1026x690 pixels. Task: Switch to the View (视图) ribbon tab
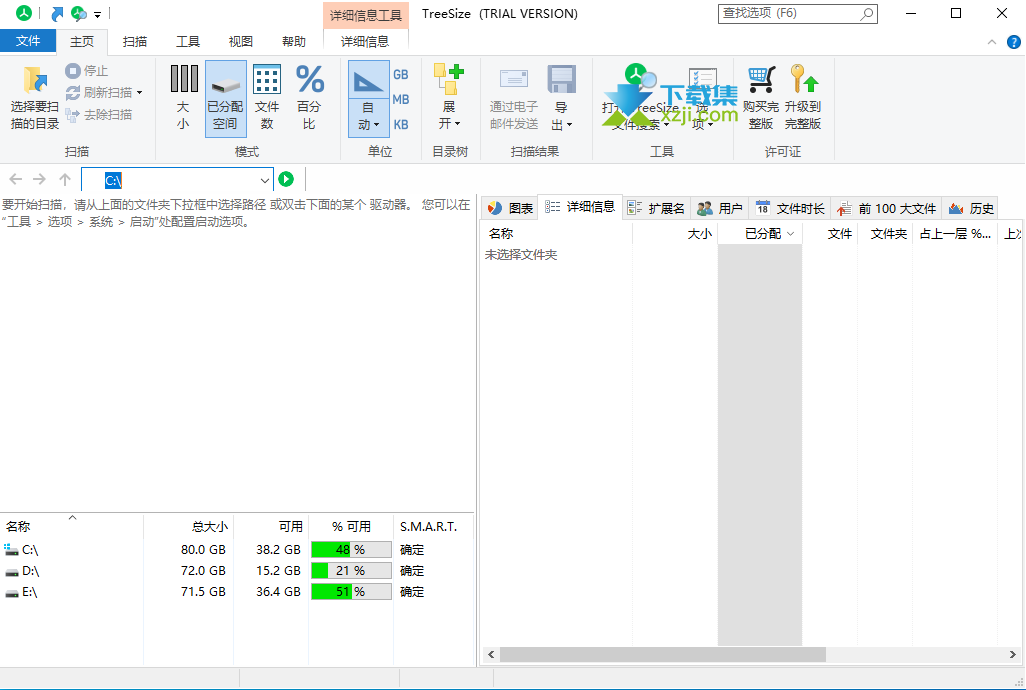click(x=241, y=41)
